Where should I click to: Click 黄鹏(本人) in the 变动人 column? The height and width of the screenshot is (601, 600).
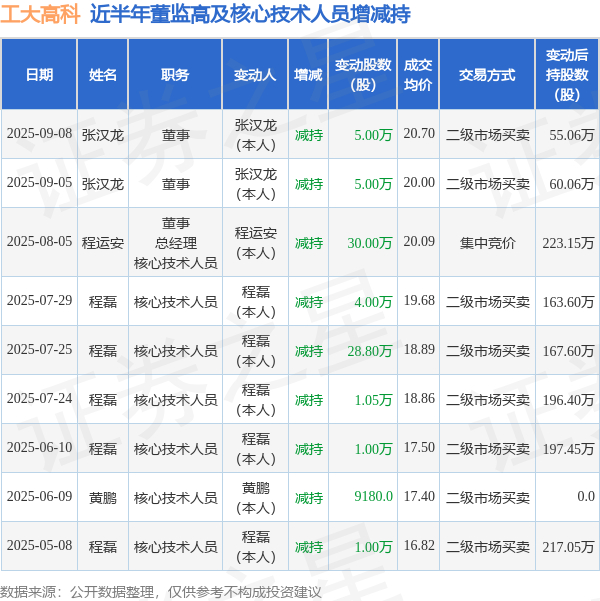pyautogui.click(x=255, y=498)
